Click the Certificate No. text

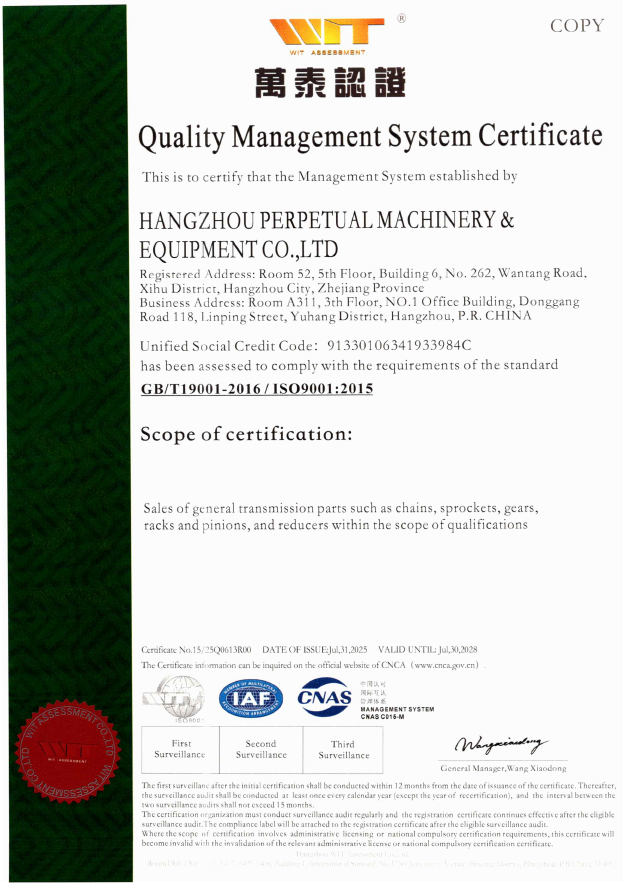pos(197,649)
